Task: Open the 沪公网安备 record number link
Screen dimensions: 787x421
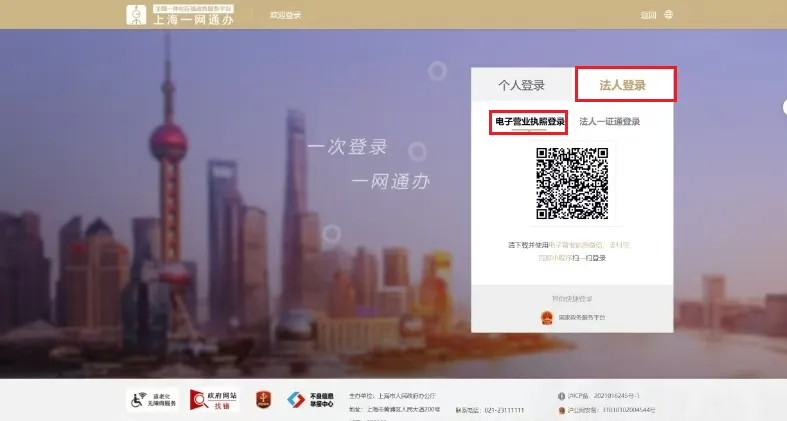Action: point(611,410)
